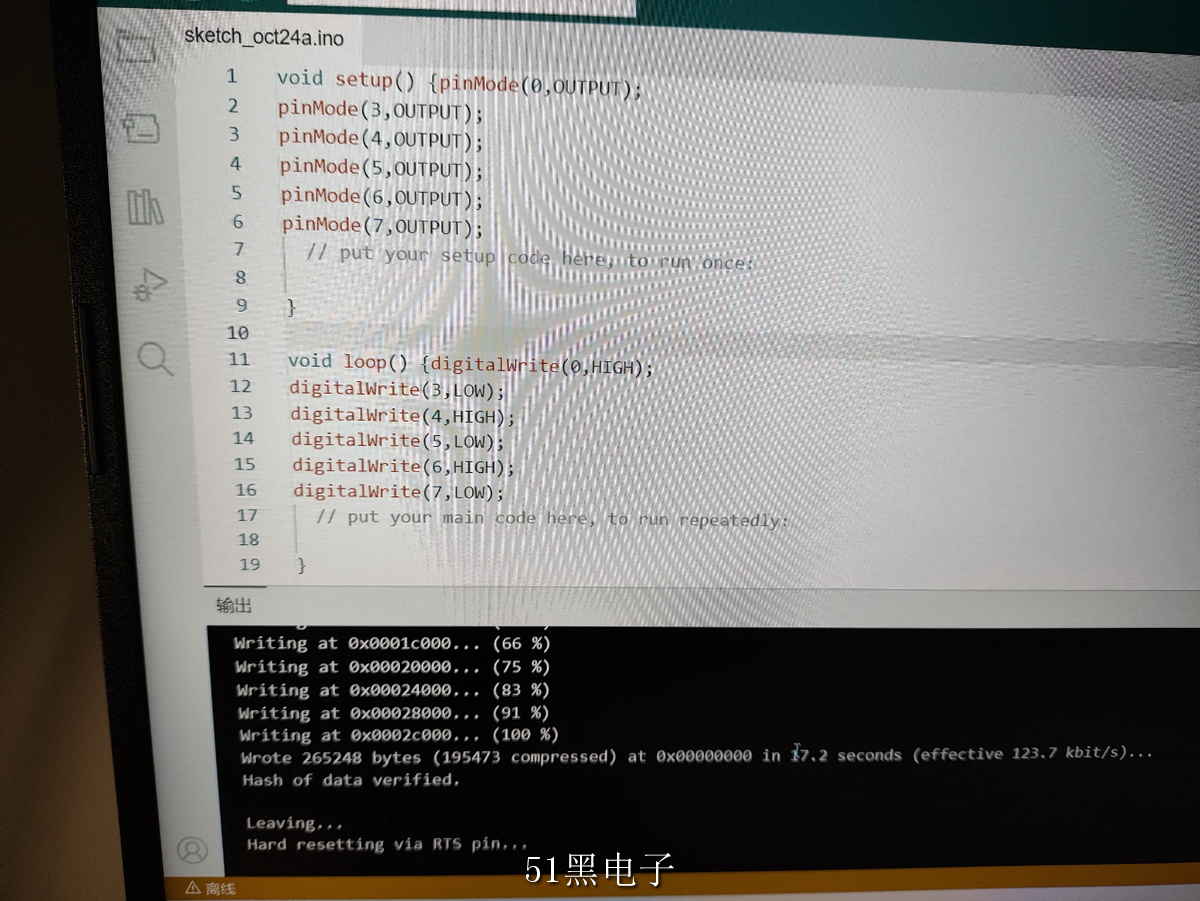1200x901 pixels.
Task: Click the 离线 offline status bar entry
Action: [x=211, y=888]
